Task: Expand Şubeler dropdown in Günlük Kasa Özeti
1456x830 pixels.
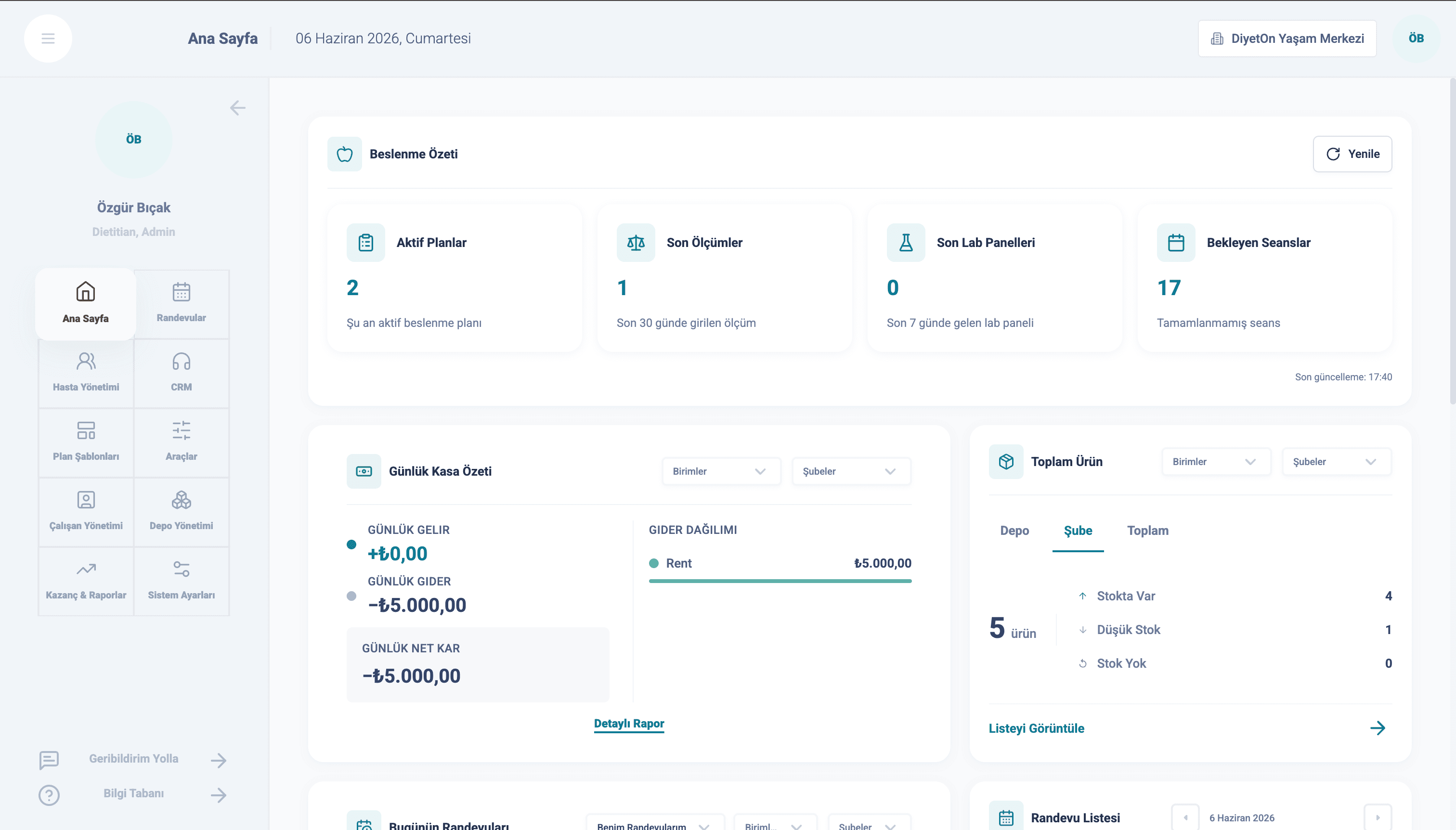Action: coord(851,471)
